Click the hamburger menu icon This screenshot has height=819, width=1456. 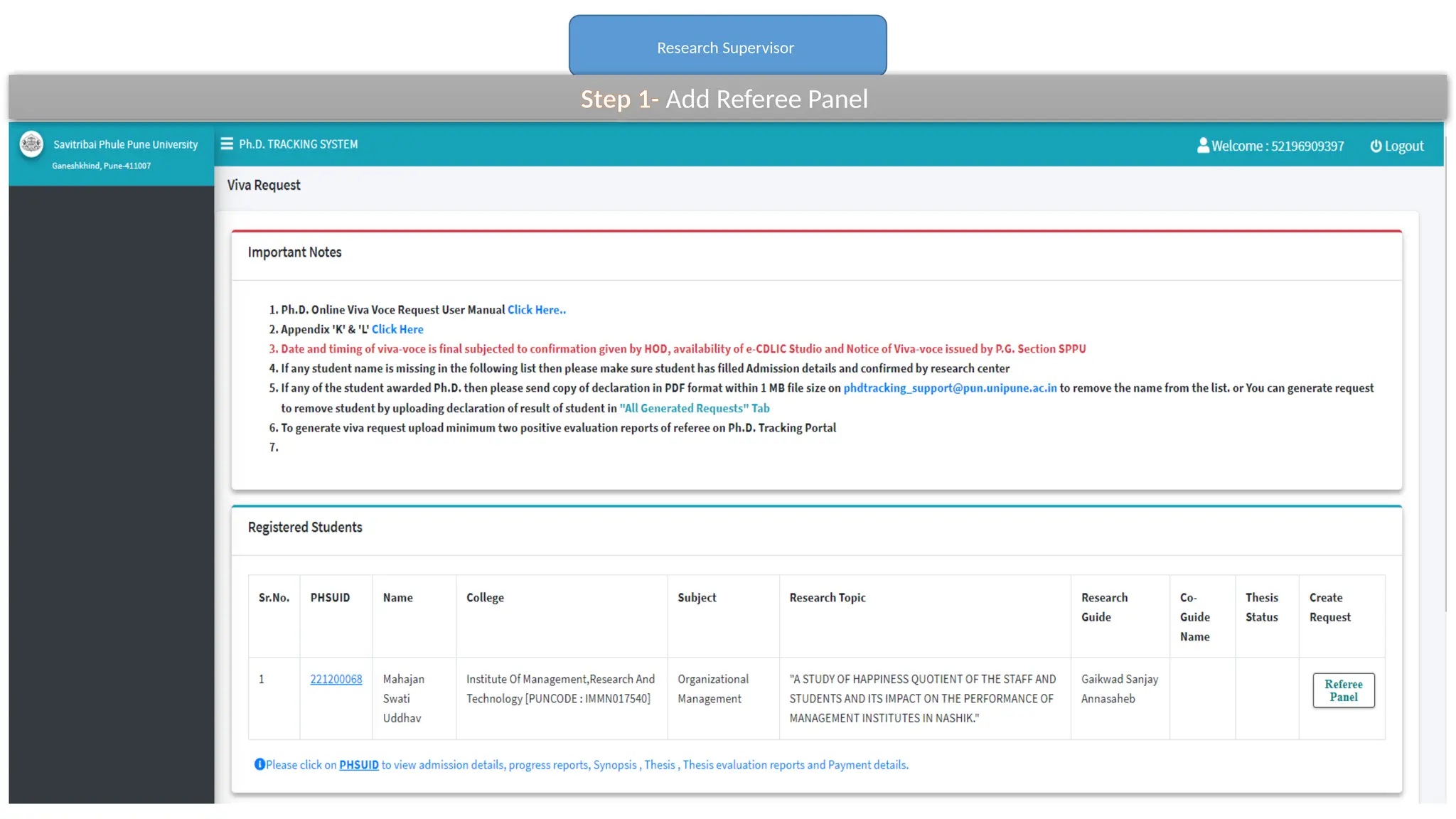click(227, 144)
